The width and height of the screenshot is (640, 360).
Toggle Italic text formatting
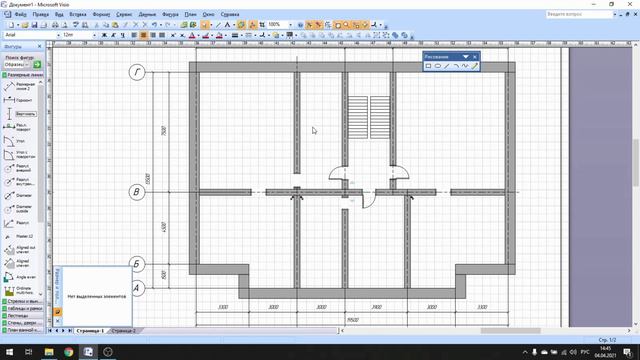[113, 35]
